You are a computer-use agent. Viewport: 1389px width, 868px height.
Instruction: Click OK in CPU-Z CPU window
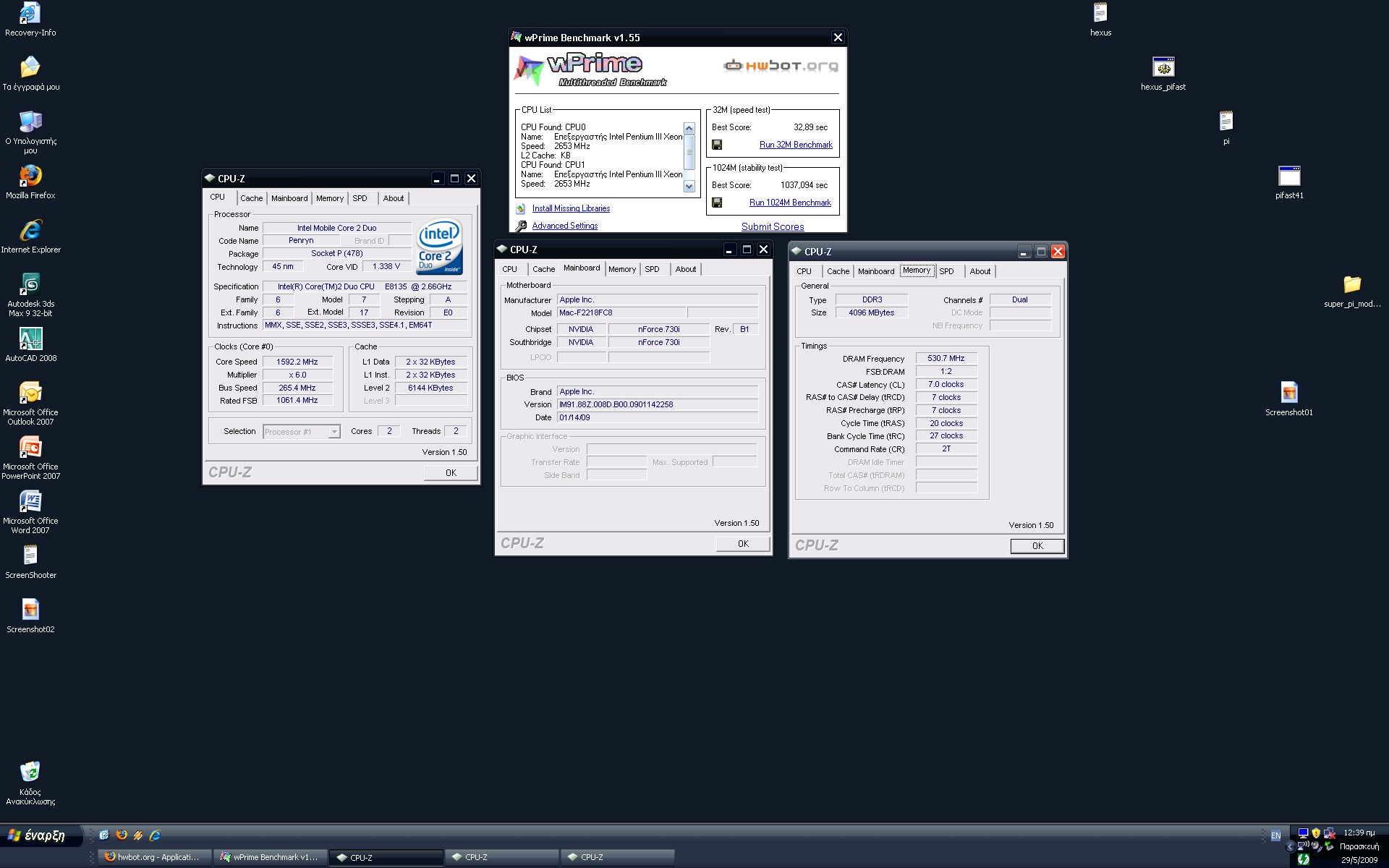pos(451,473)
